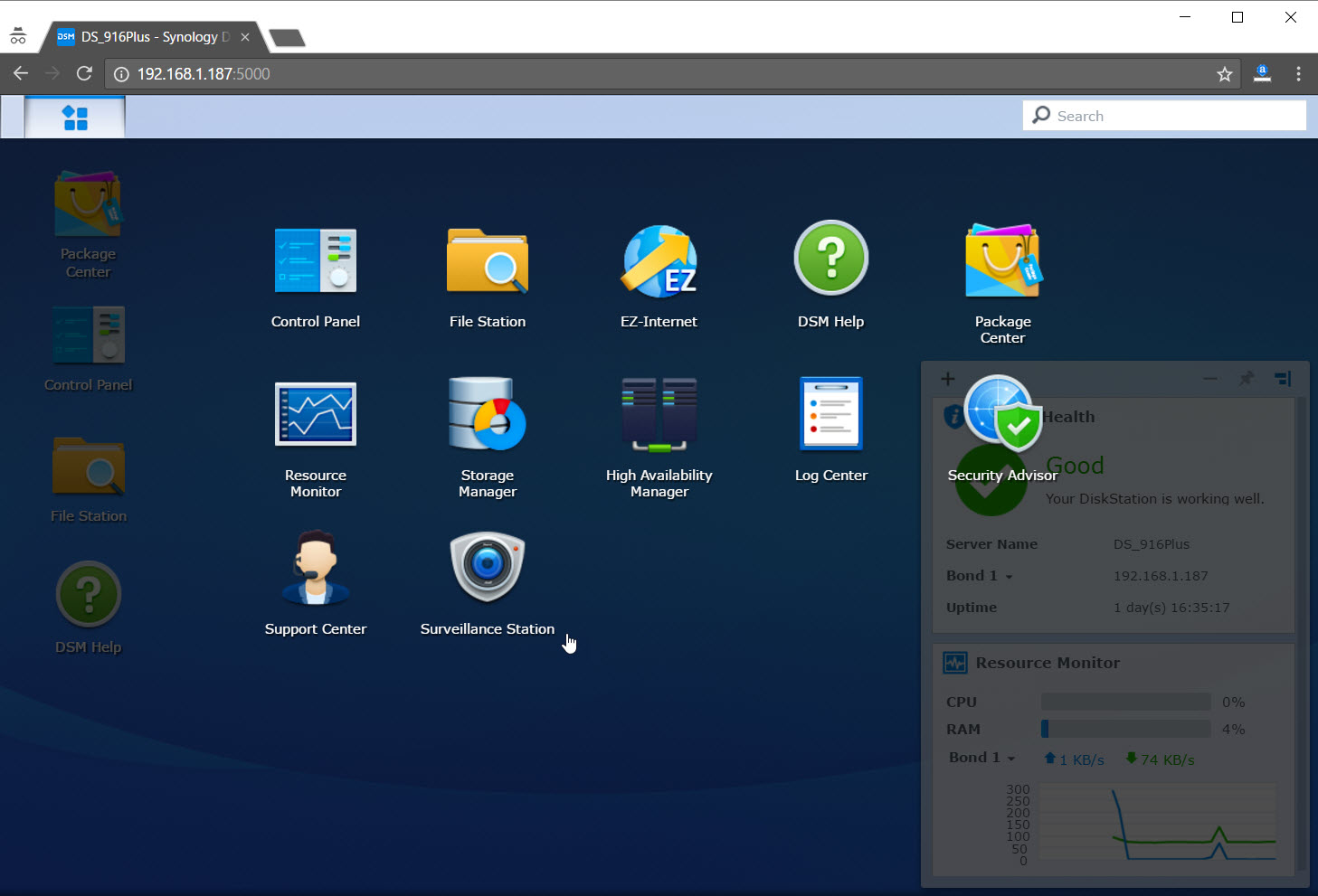1318x896 pixels.
Task: Click the Resource Monitor widget icon
Action: [955, 663]
